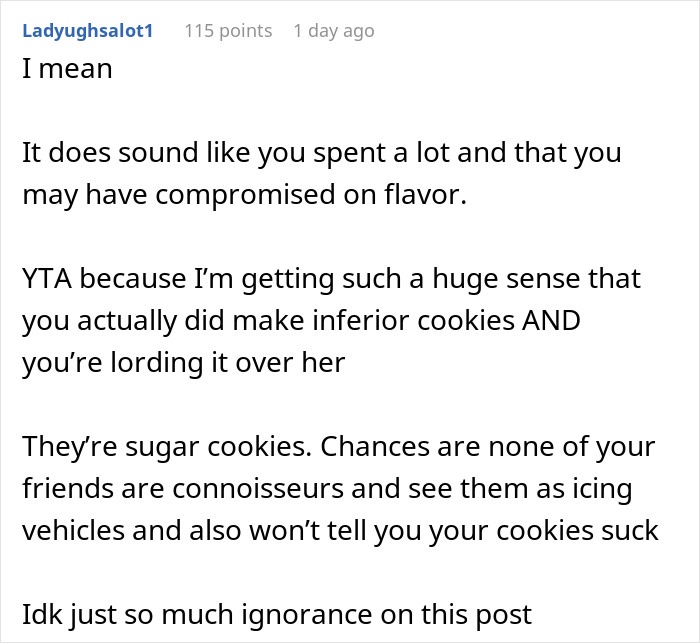Click the capitalized word AND
Screen dimensions: 700x643
point(551,321)
